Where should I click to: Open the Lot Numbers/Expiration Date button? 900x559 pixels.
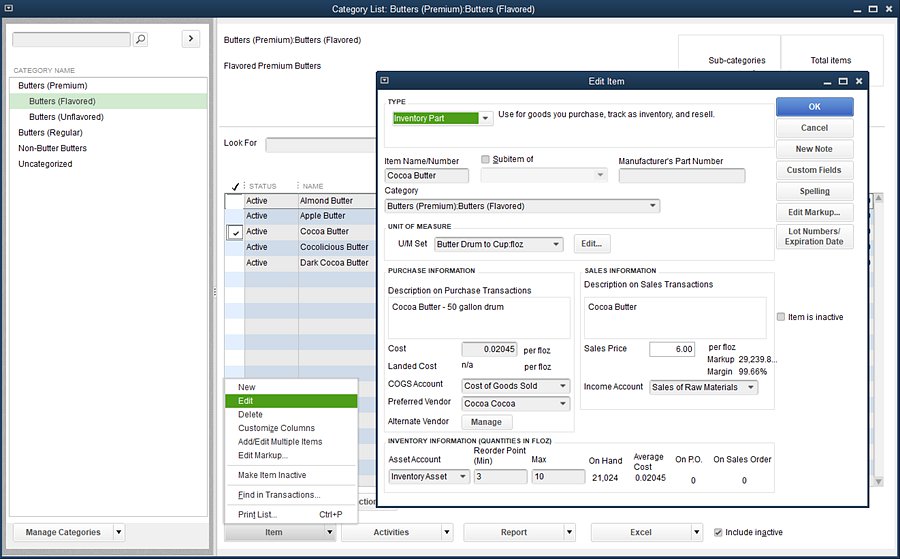click(x=814, y=237)
